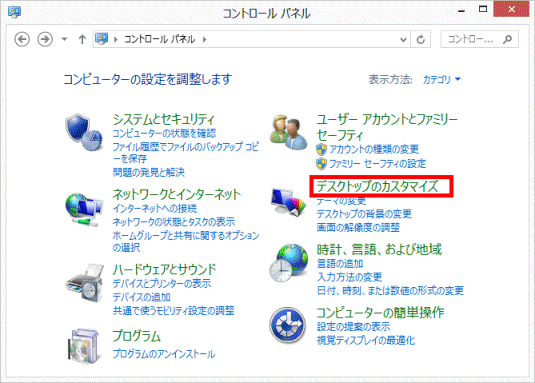Open プログラム category link
The height and width of the screenshot is (383, 535).
point(136,336)
